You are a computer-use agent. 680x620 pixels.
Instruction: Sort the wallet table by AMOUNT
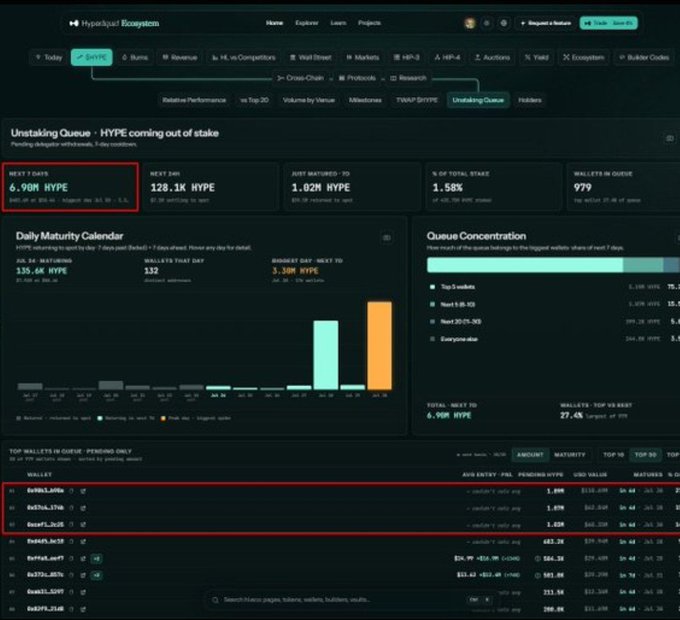[x=530, y=454]
